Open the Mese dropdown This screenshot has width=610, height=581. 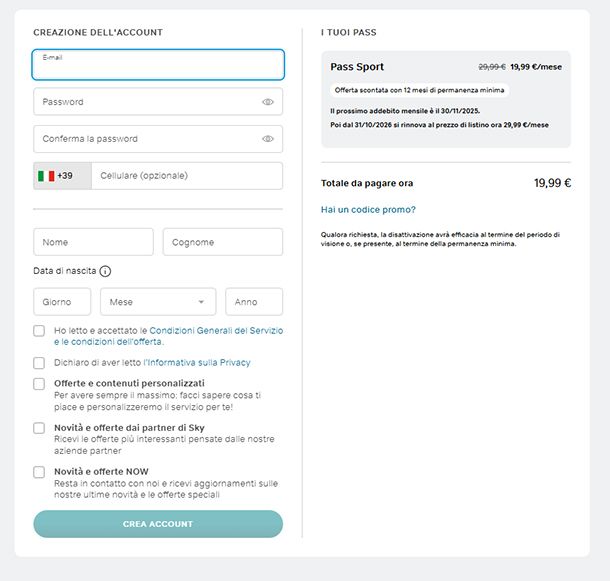155,302
